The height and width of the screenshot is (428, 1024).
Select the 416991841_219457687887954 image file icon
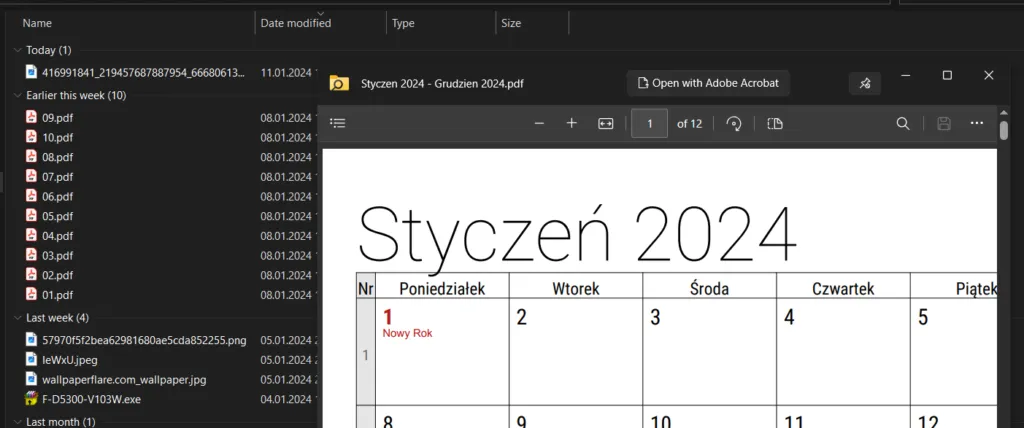coord(31,71)
